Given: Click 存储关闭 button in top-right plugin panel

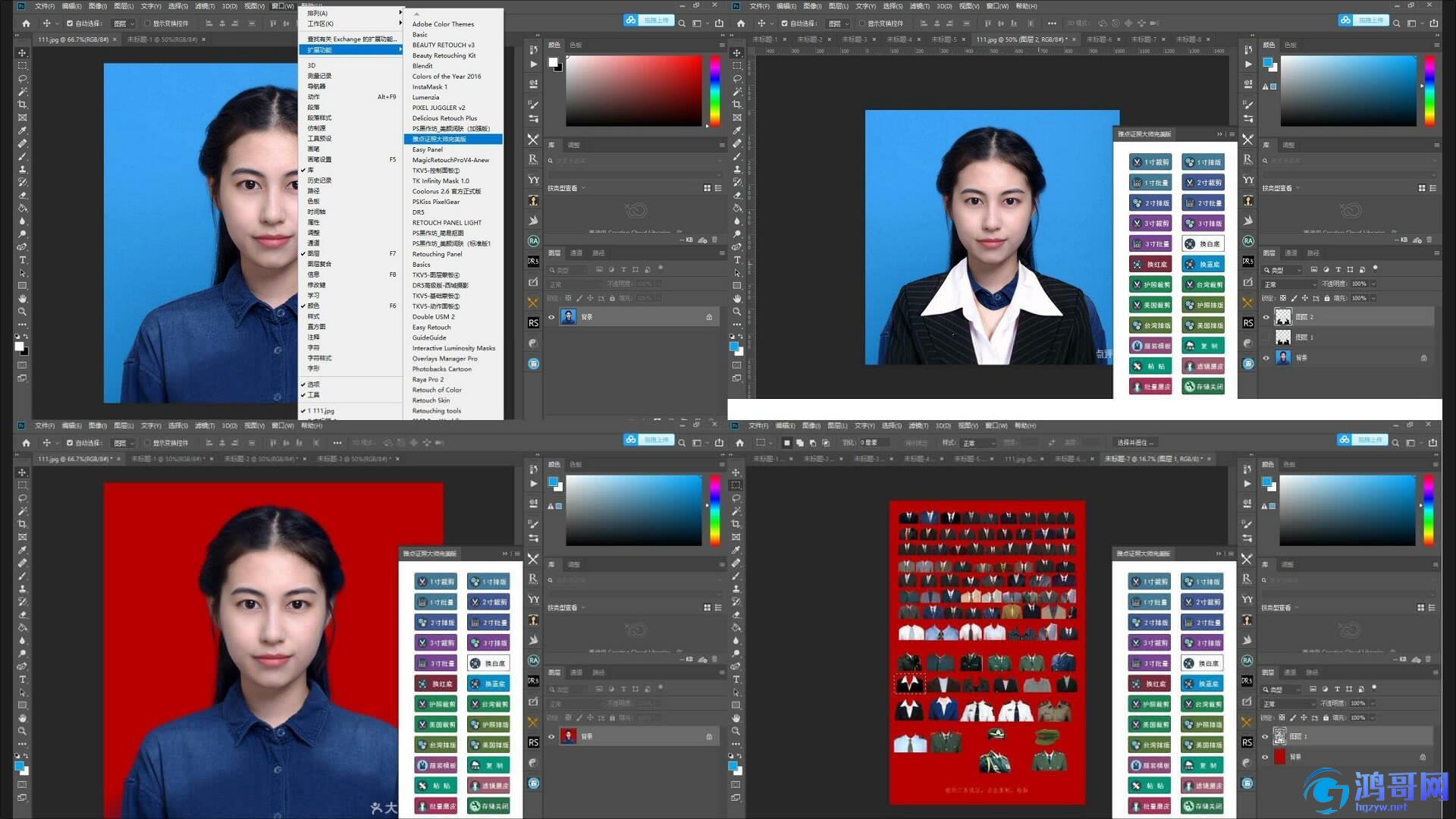Looking at the screenshot, I should (1203, 387).
